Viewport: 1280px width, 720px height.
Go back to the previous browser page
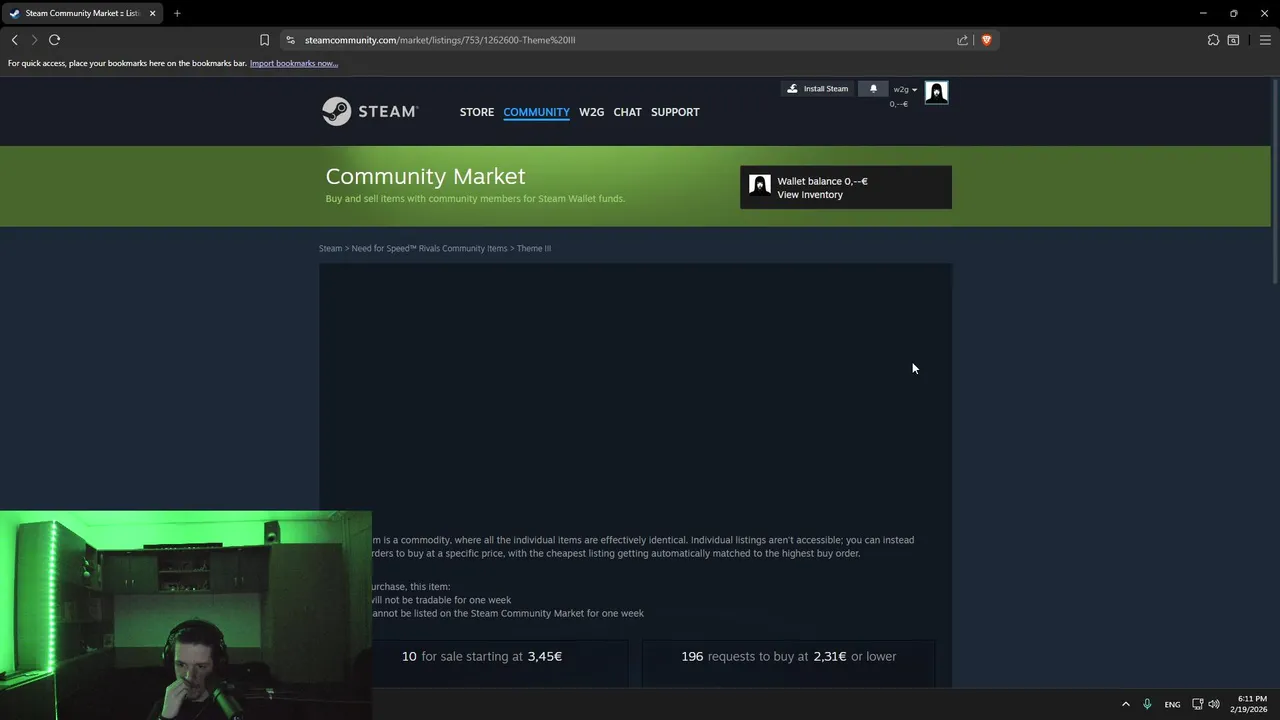pyautogui.click(x=14, y=40)
